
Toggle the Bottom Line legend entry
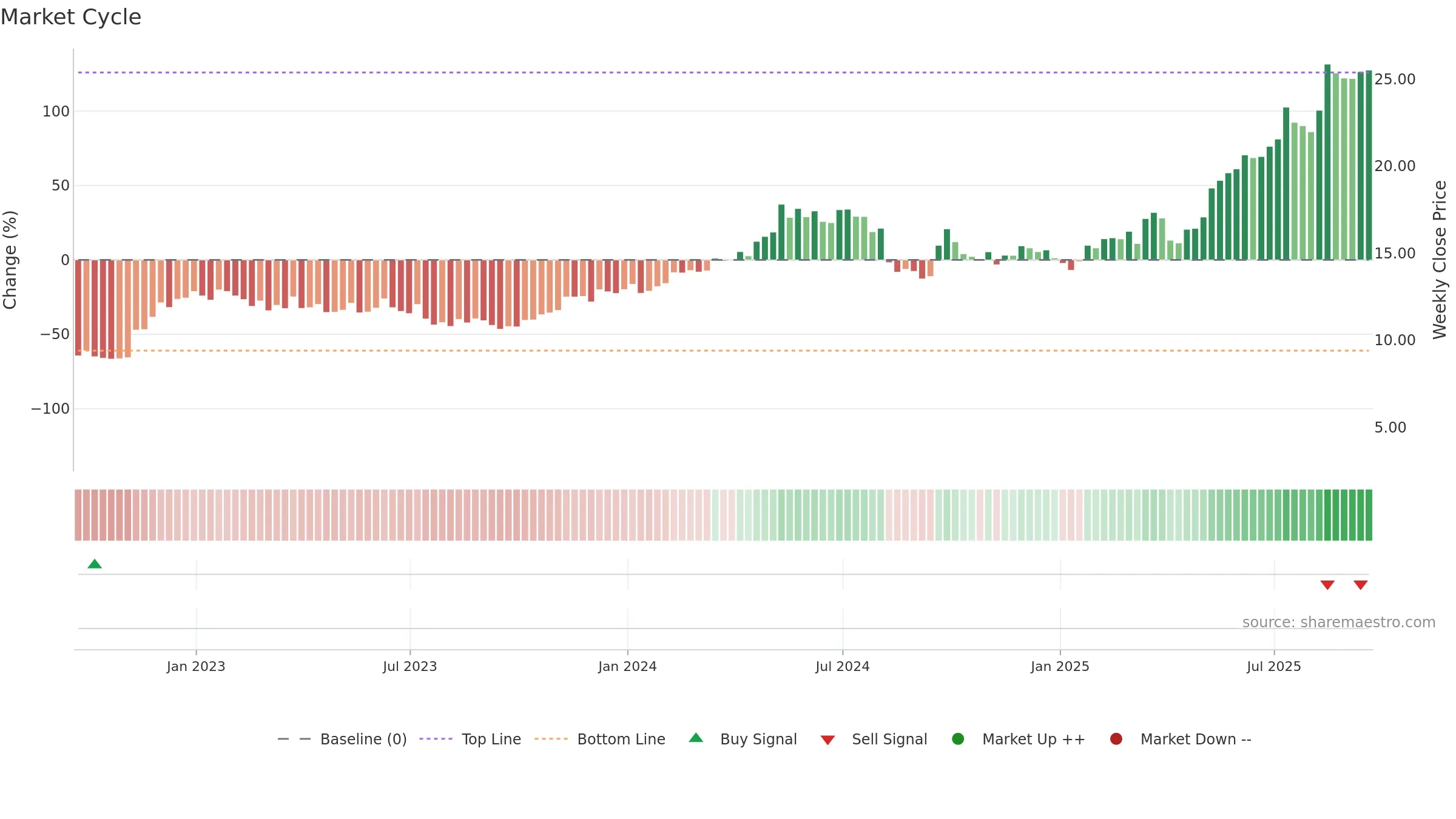tap(600, 739)
